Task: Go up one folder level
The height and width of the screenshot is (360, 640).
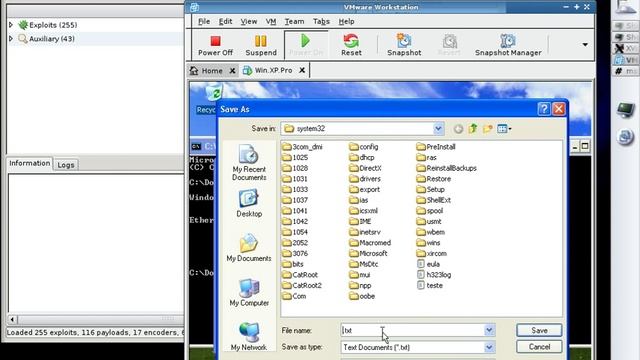Action: click(x=473, y=129)
